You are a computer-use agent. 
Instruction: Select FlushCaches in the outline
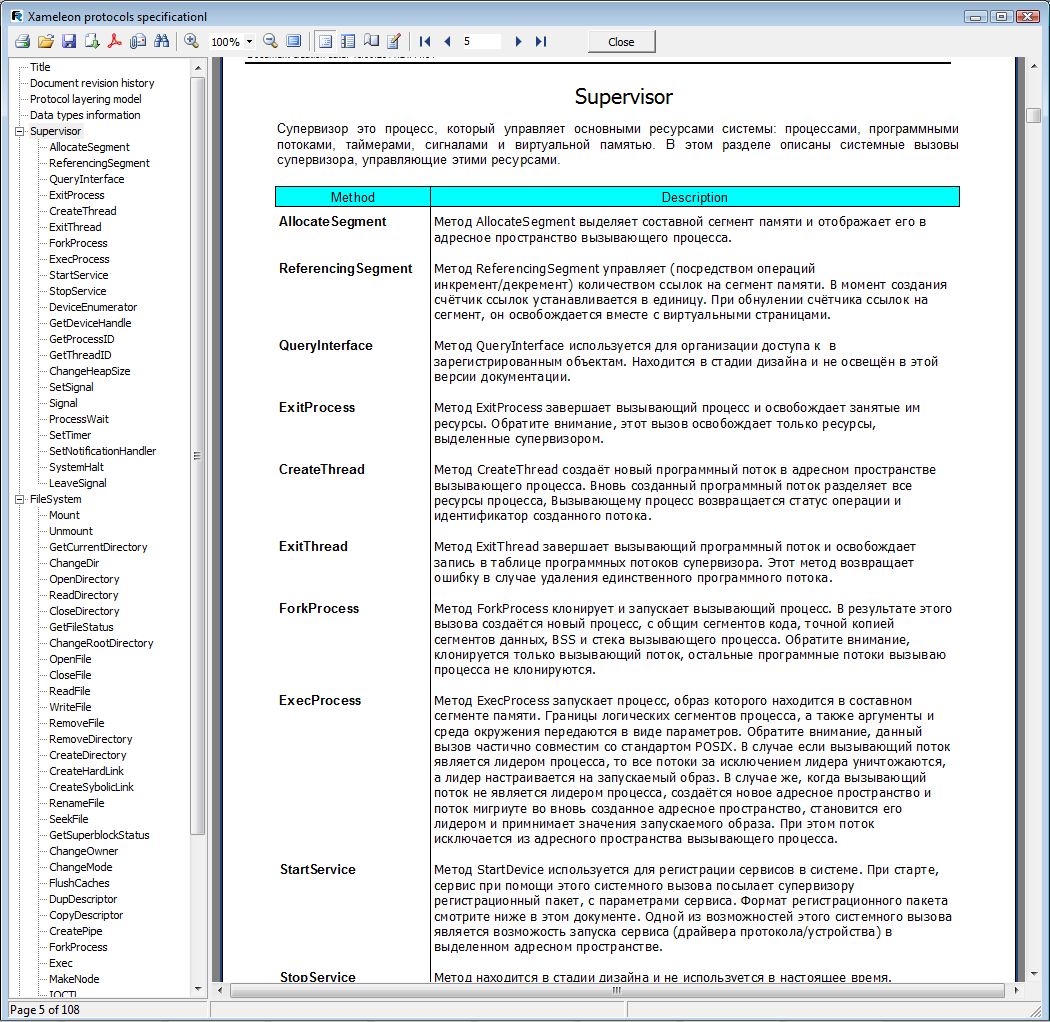click(x=79, y=884)
